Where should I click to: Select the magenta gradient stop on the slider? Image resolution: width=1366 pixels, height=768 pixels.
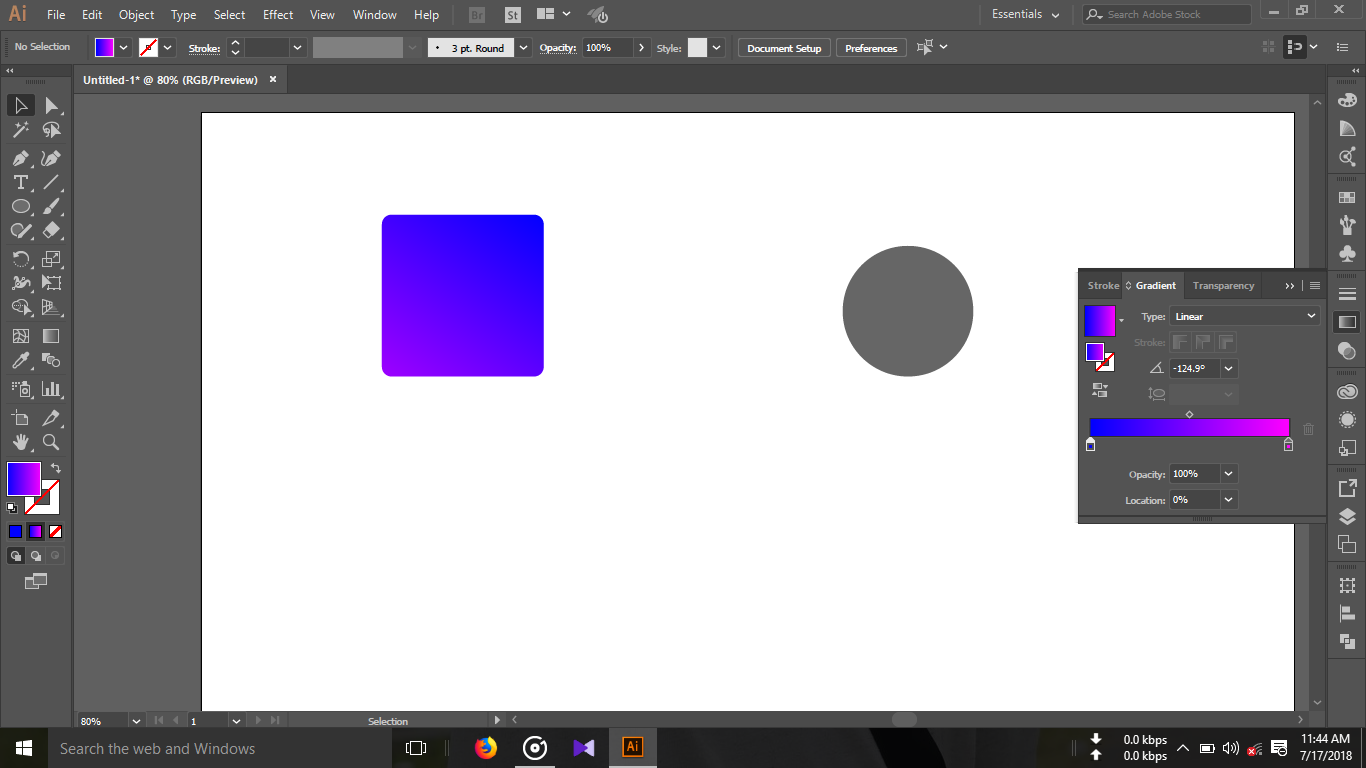(x=1288, y=444)
